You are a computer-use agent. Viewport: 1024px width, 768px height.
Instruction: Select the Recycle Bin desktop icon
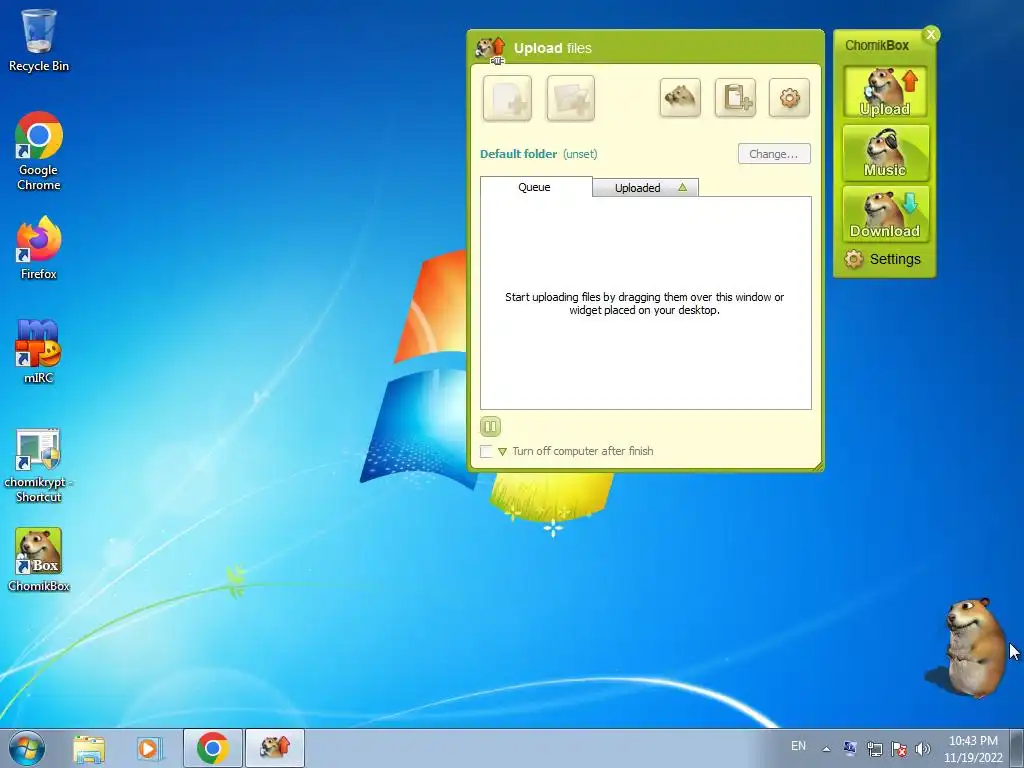pyautogui.click(x=39, y=40)
